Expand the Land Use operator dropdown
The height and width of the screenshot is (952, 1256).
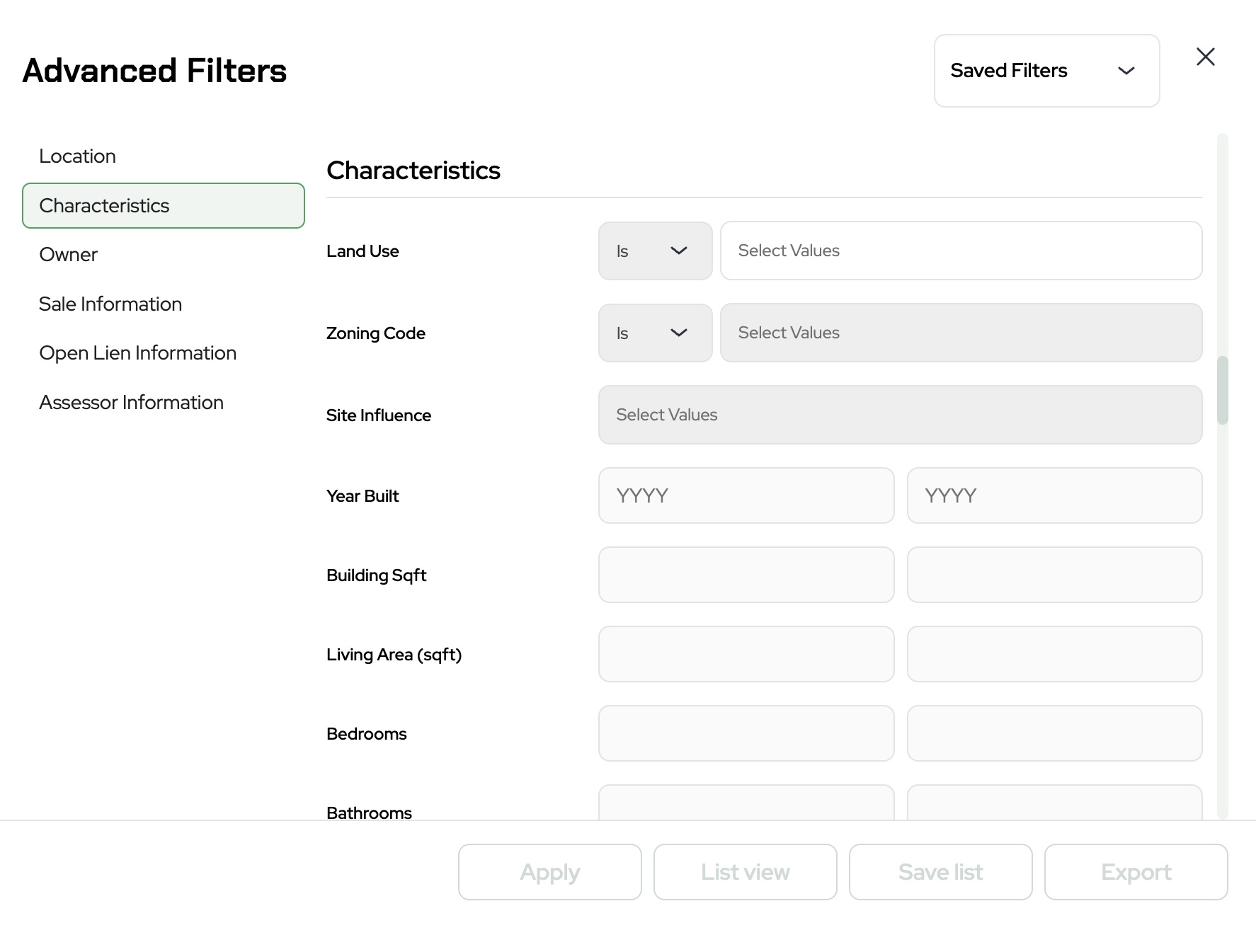pos(654,251)
